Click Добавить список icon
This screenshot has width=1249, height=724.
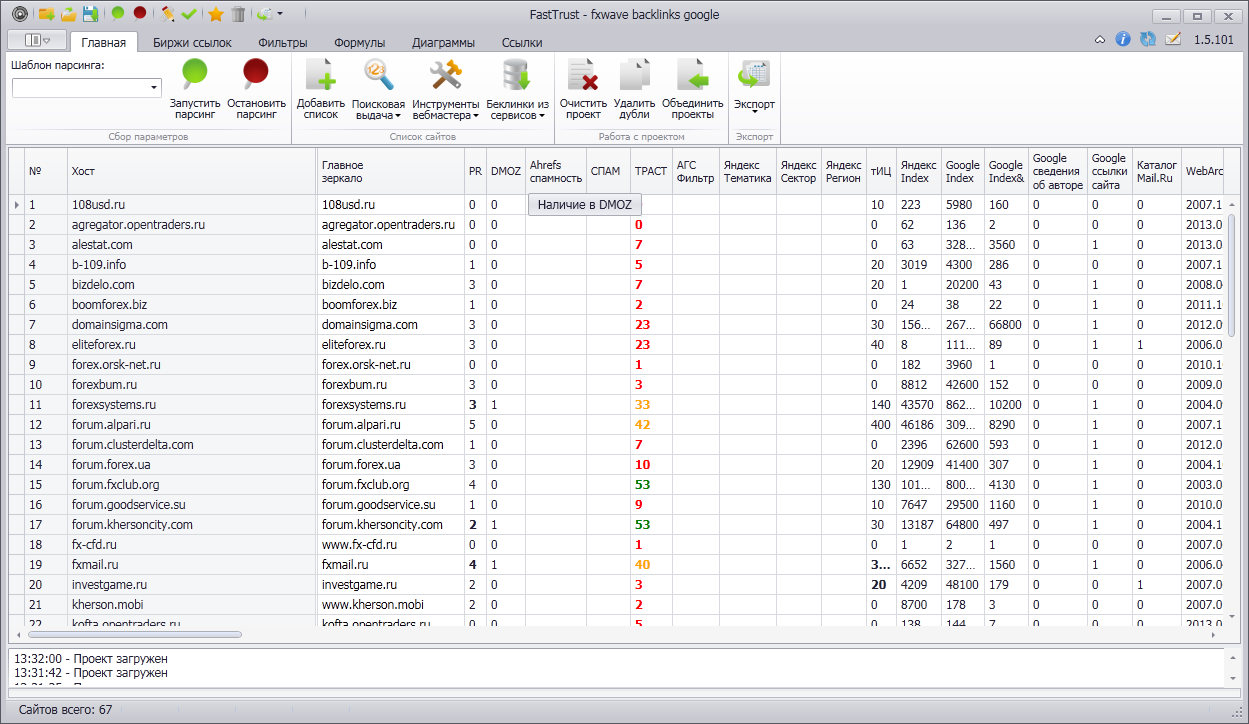(x=321, y=88)
